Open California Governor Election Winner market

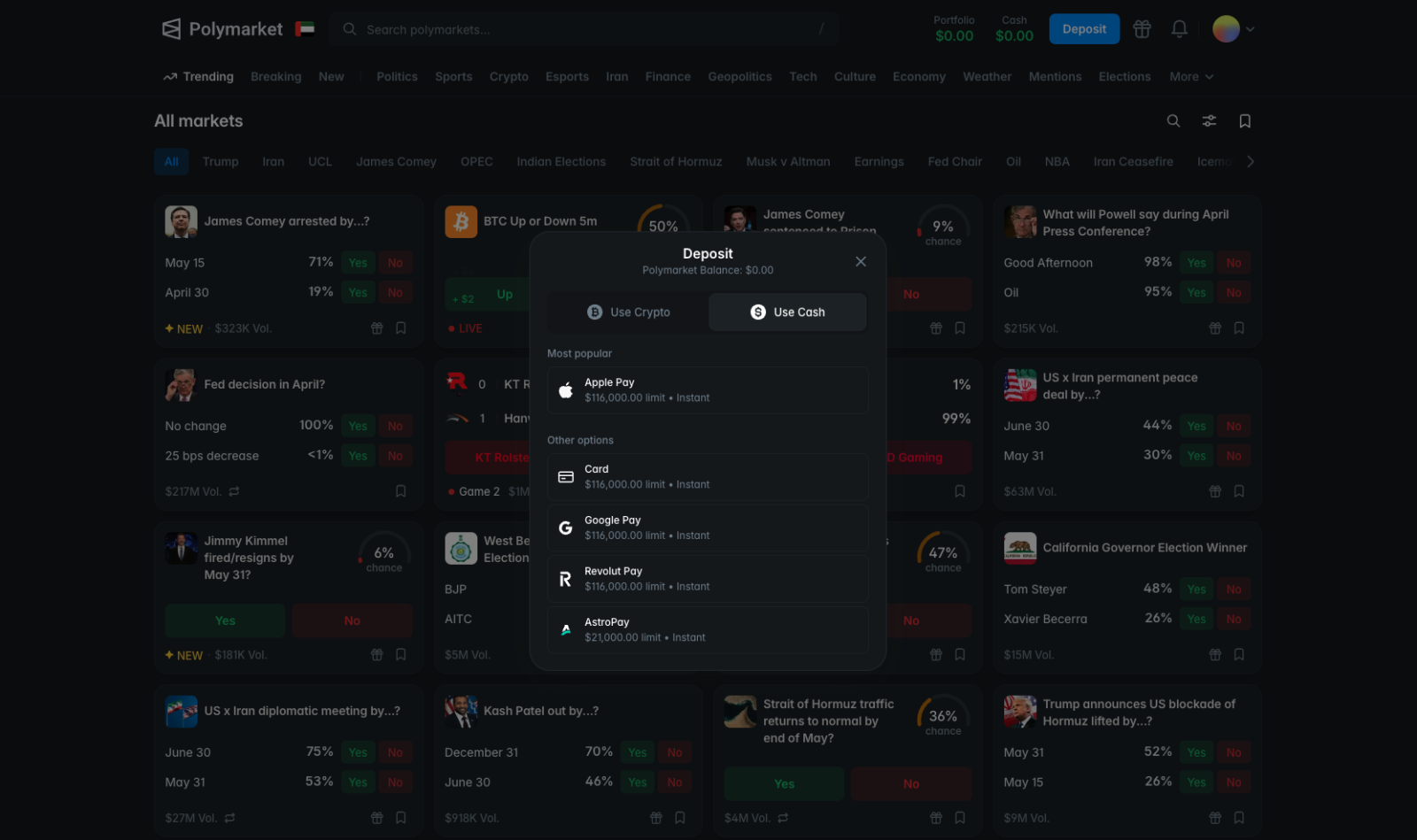[1145, 548]
